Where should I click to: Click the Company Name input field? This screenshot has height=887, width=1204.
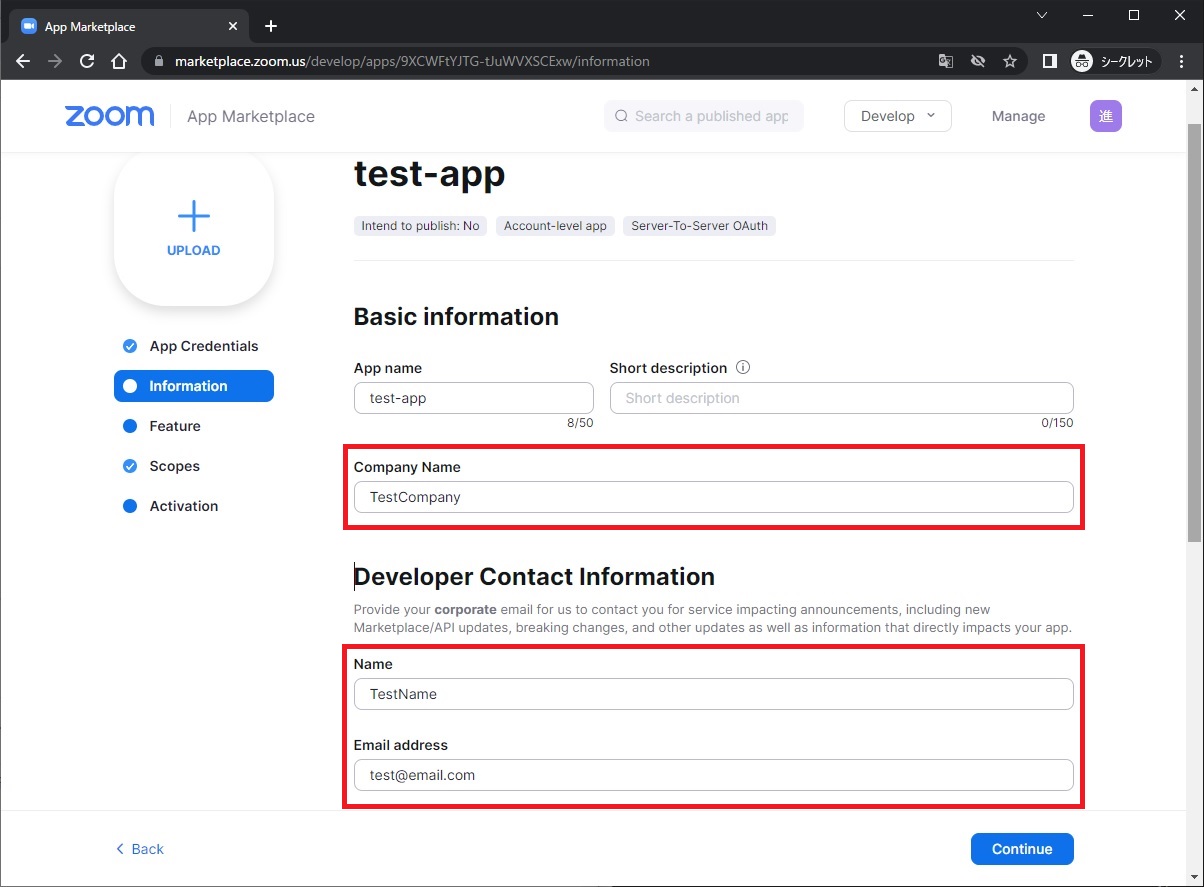click(x=713, y=497)
